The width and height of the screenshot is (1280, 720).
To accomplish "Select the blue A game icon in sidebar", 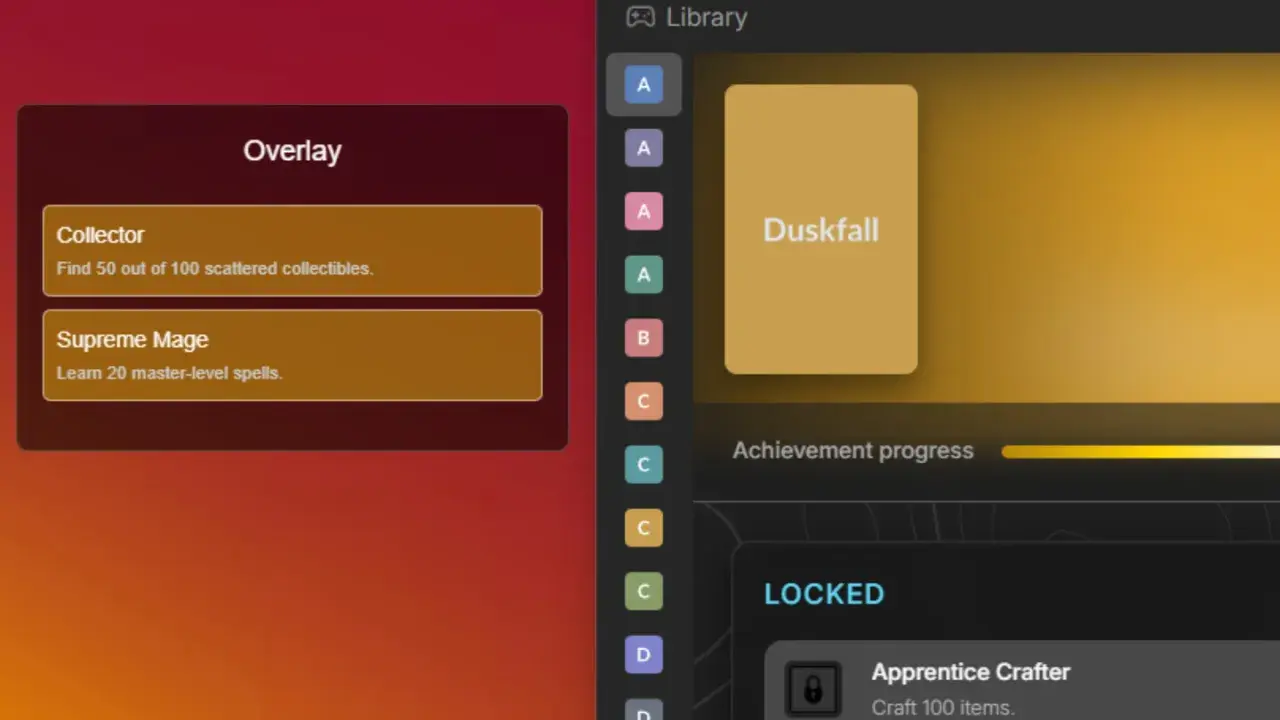I will coord(644,85).
